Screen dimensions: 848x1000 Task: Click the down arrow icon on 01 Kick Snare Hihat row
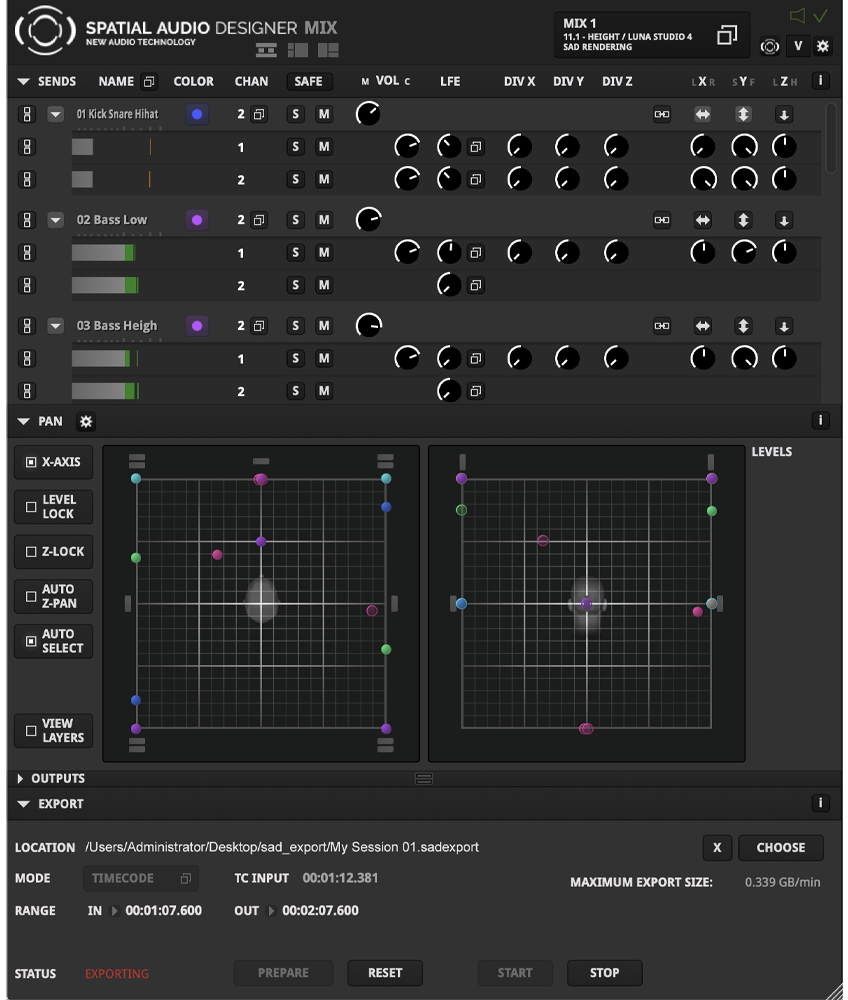(x=784, y=114)
